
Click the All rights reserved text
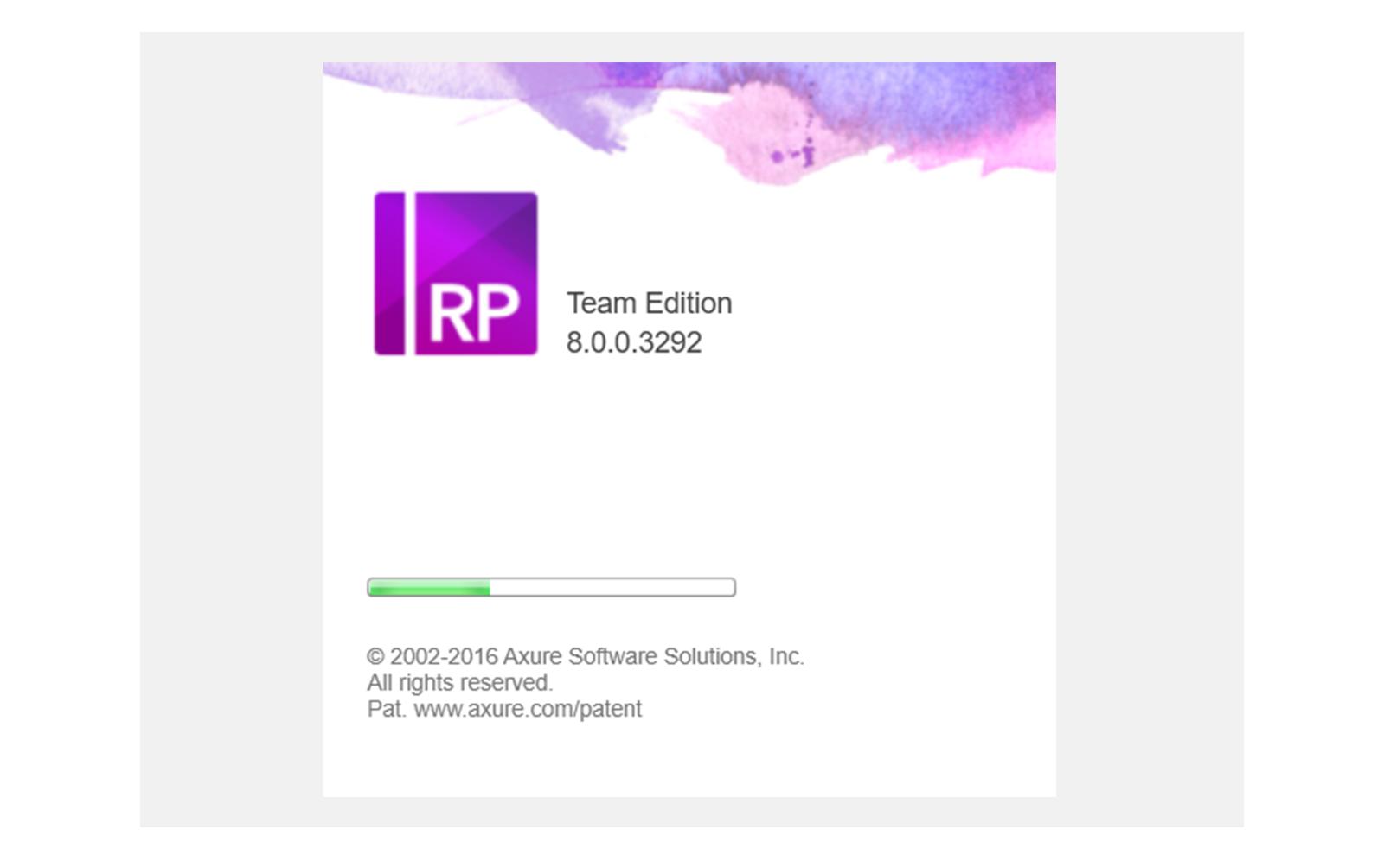tap(460, 683)
